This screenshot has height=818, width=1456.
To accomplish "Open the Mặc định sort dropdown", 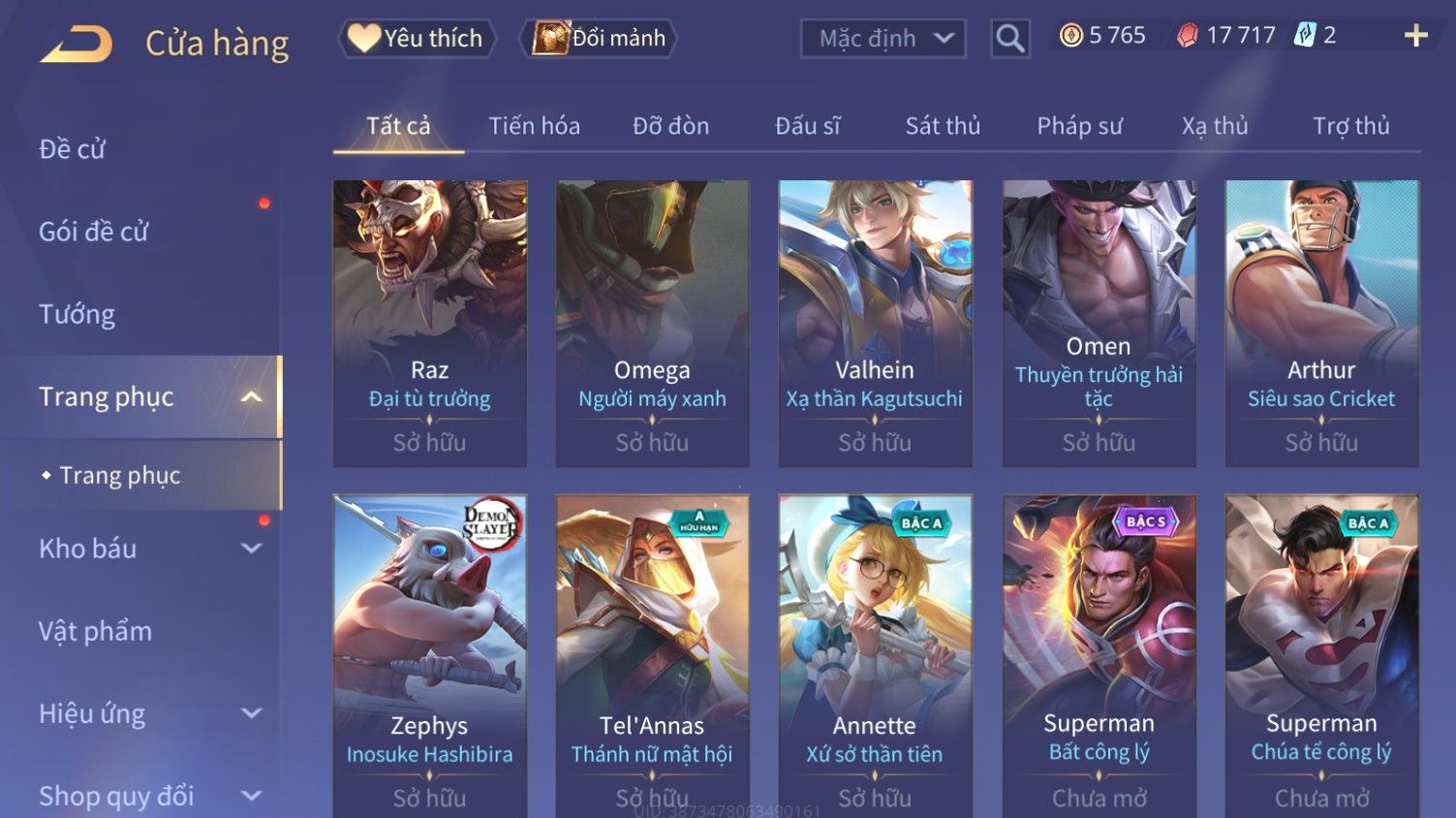I will pyautogui.click(x=883, y=39).
